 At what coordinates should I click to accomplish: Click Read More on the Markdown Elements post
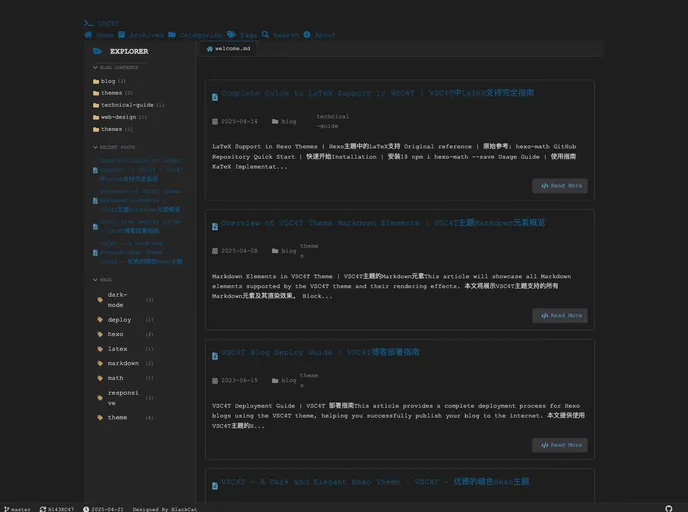point(560,315)
